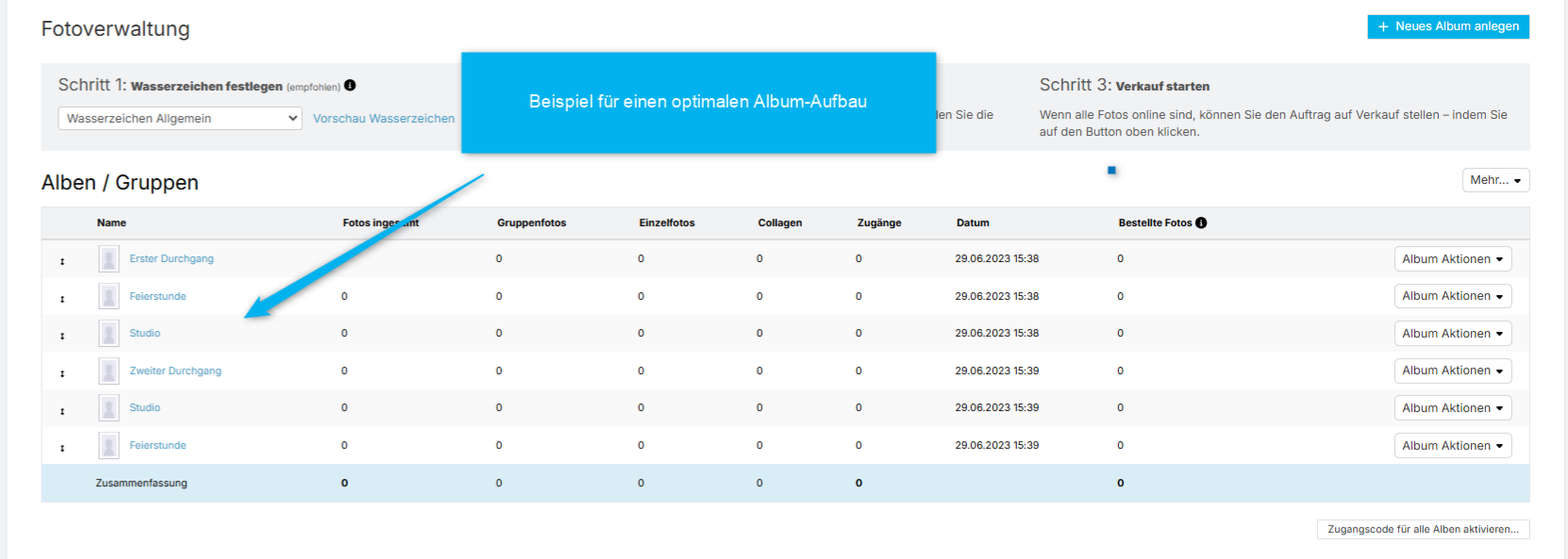Screen dimensions: 1568x559
Task: Click the album thumbnail icon for Zweiter Durchgang
Action: [109, 370]
